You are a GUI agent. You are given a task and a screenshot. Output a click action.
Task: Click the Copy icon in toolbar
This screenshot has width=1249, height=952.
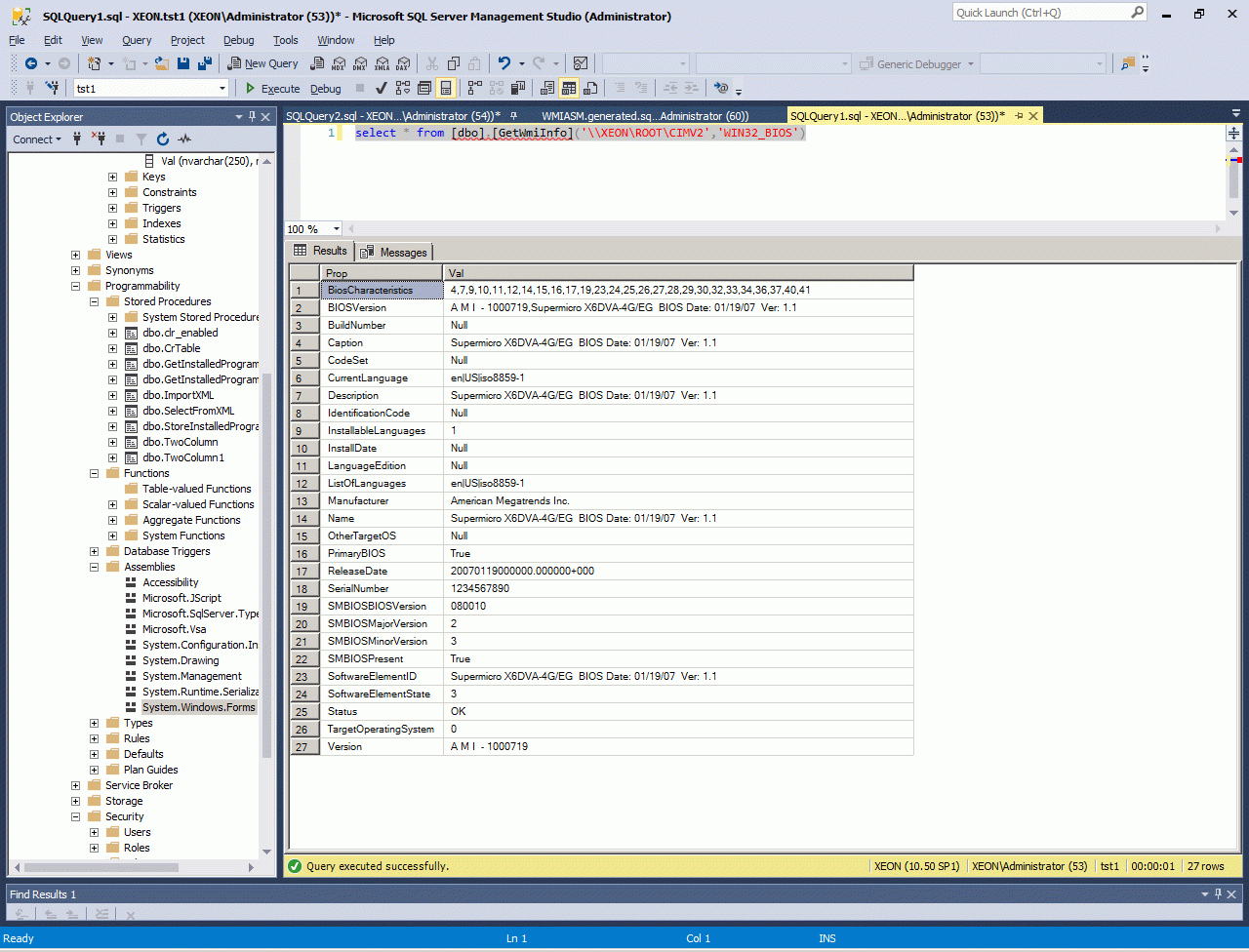point(453,63)
